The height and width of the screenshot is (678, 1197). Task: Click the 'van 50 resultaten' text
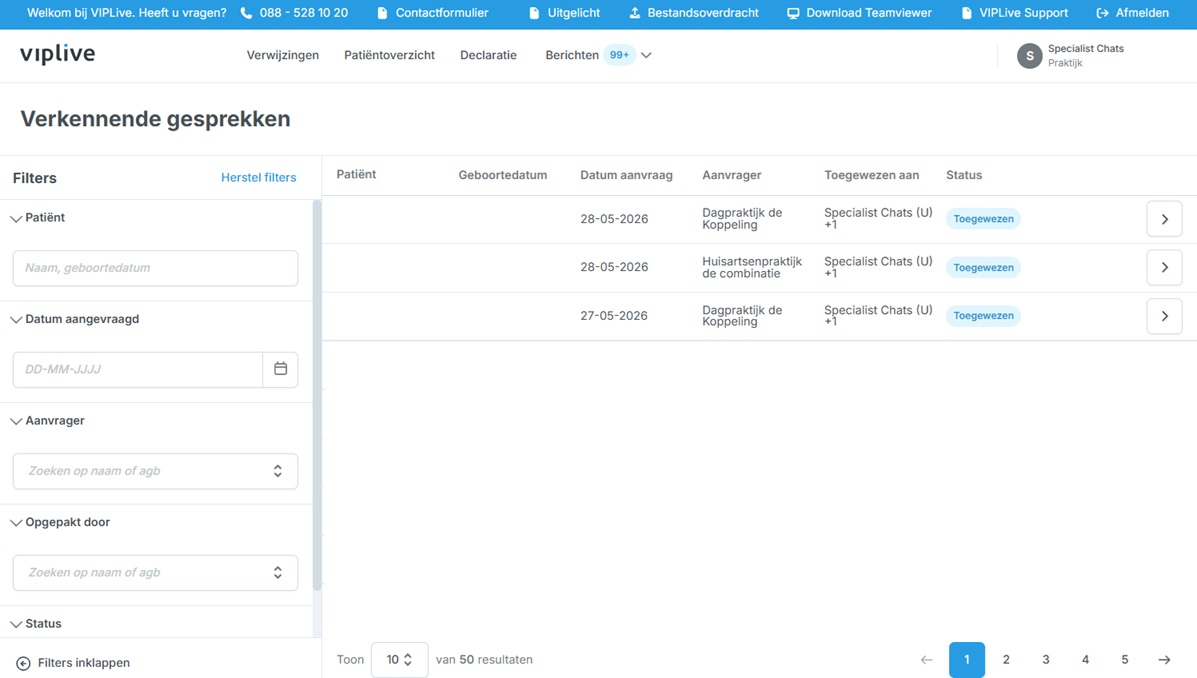[x=484, y=660]
